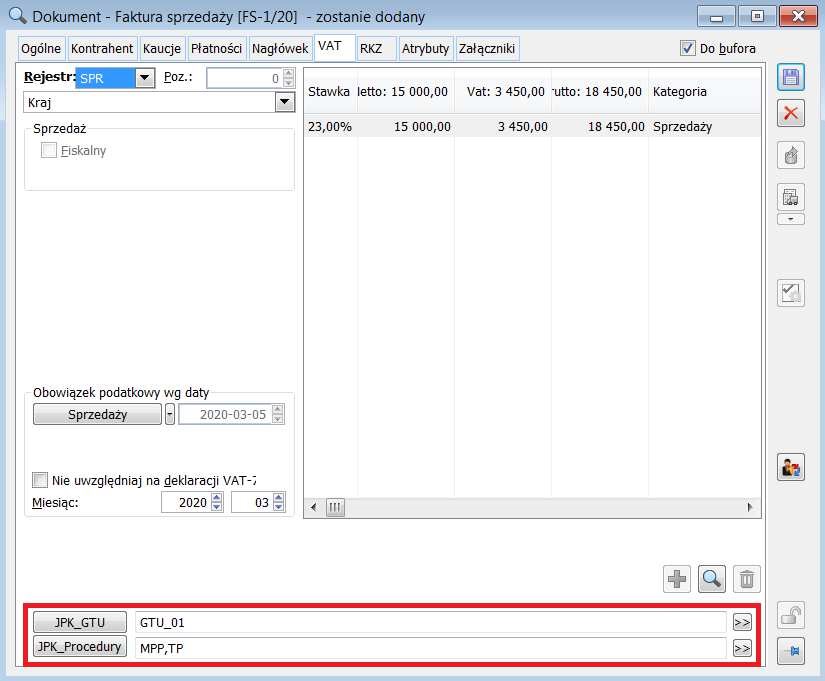Click the 3 450,00 VAT cell in the row

click(502, 127)
